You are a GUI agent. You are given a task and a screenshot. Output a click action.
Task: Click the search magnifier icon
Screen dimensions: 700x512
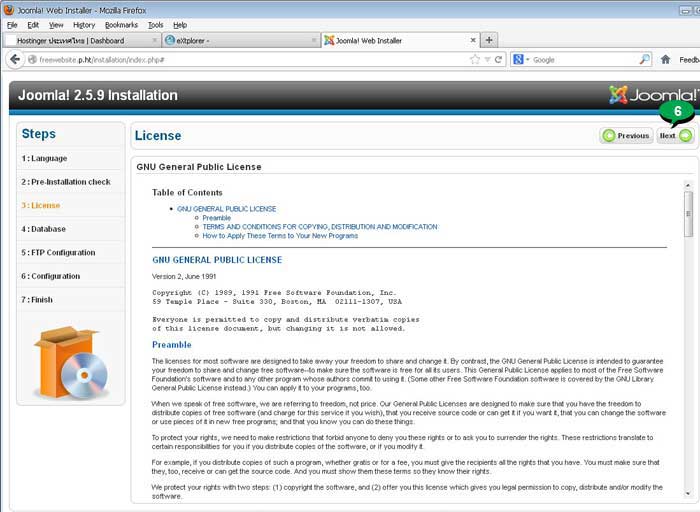(x=644, y=59)
